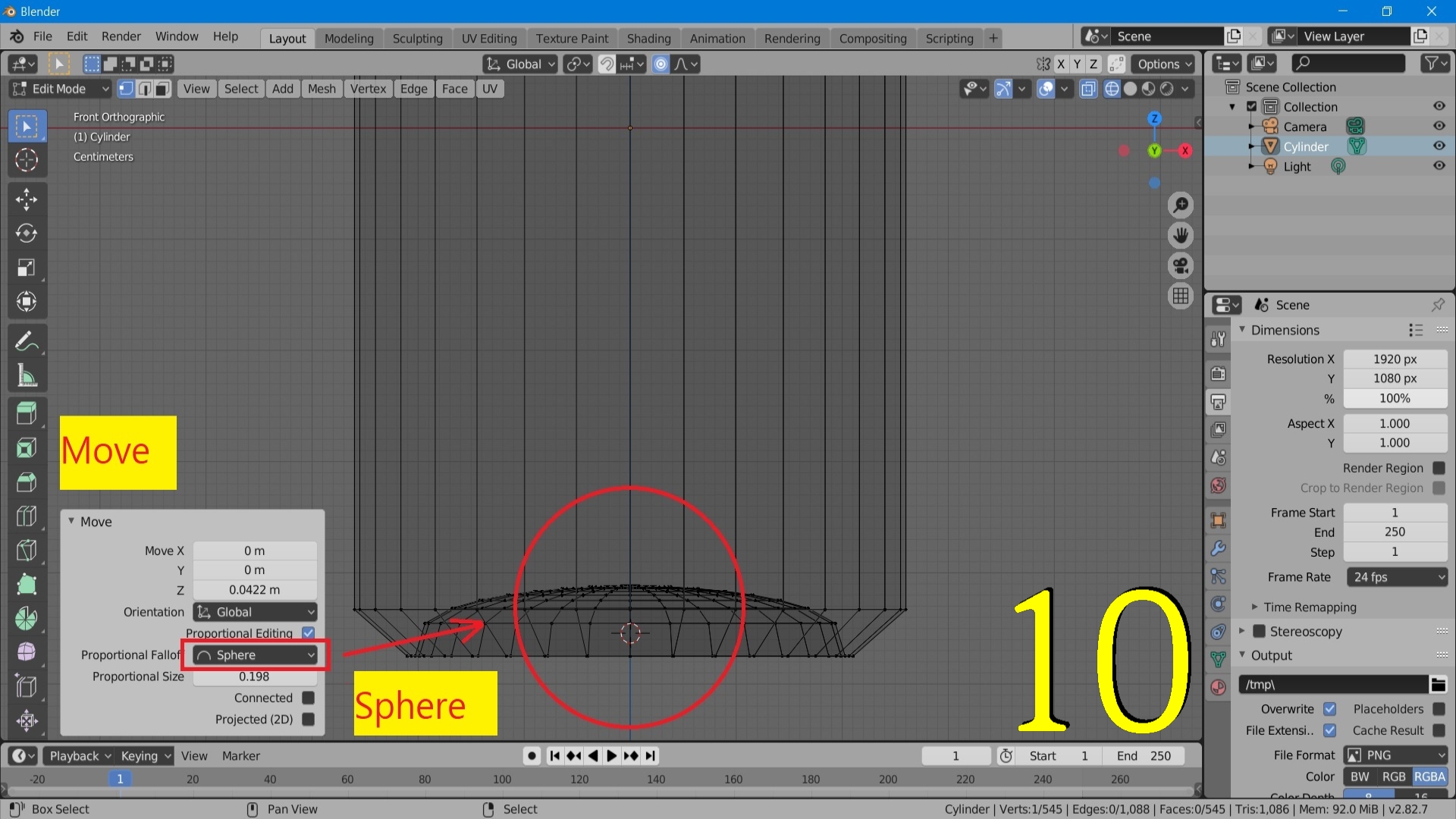Switch to the Modeling workspace tab
Image resolution: width=1456 pixels, height=819 pixels.
coord(349,39)
